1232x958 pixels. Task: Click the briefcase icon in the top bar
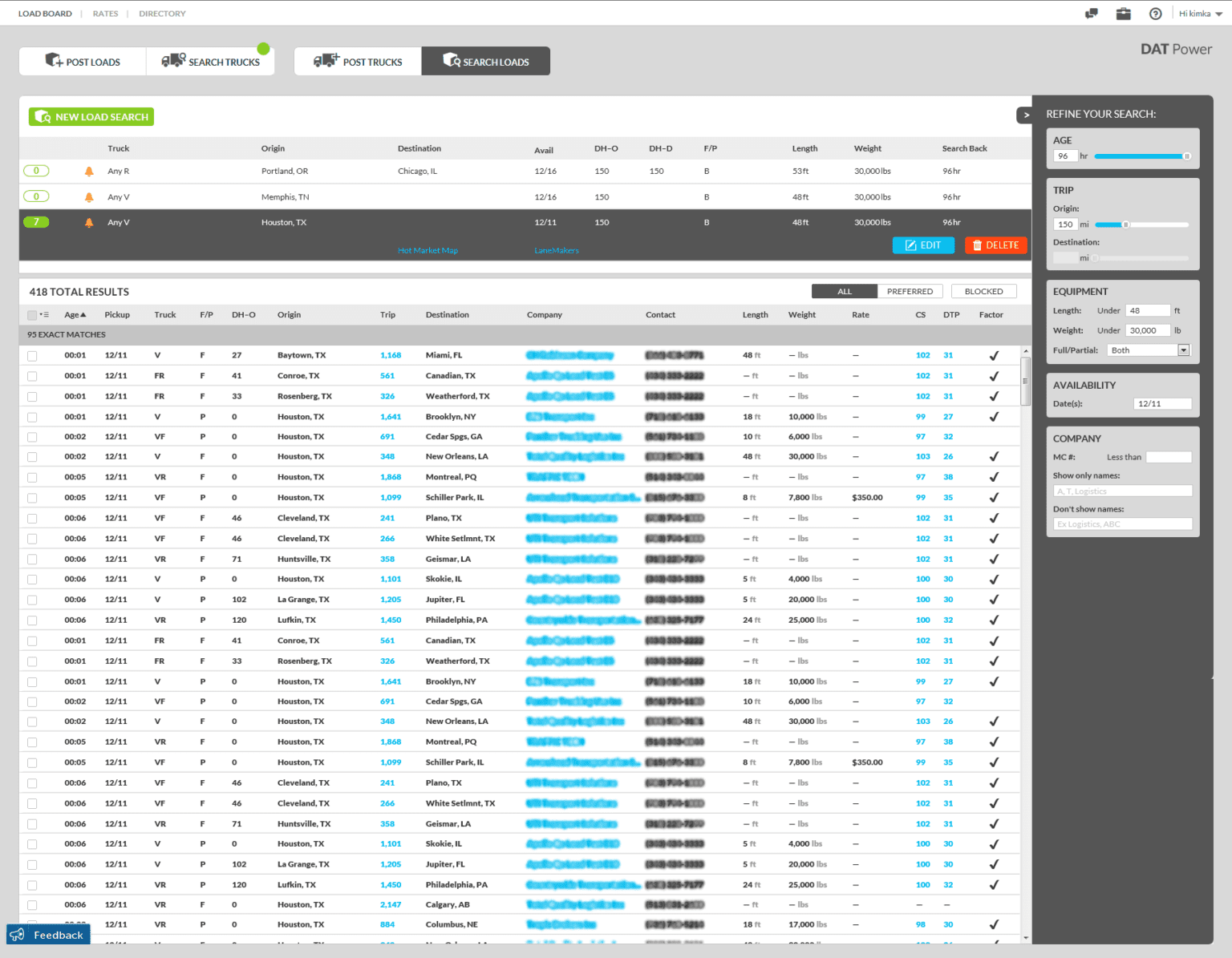(1123, 13)
